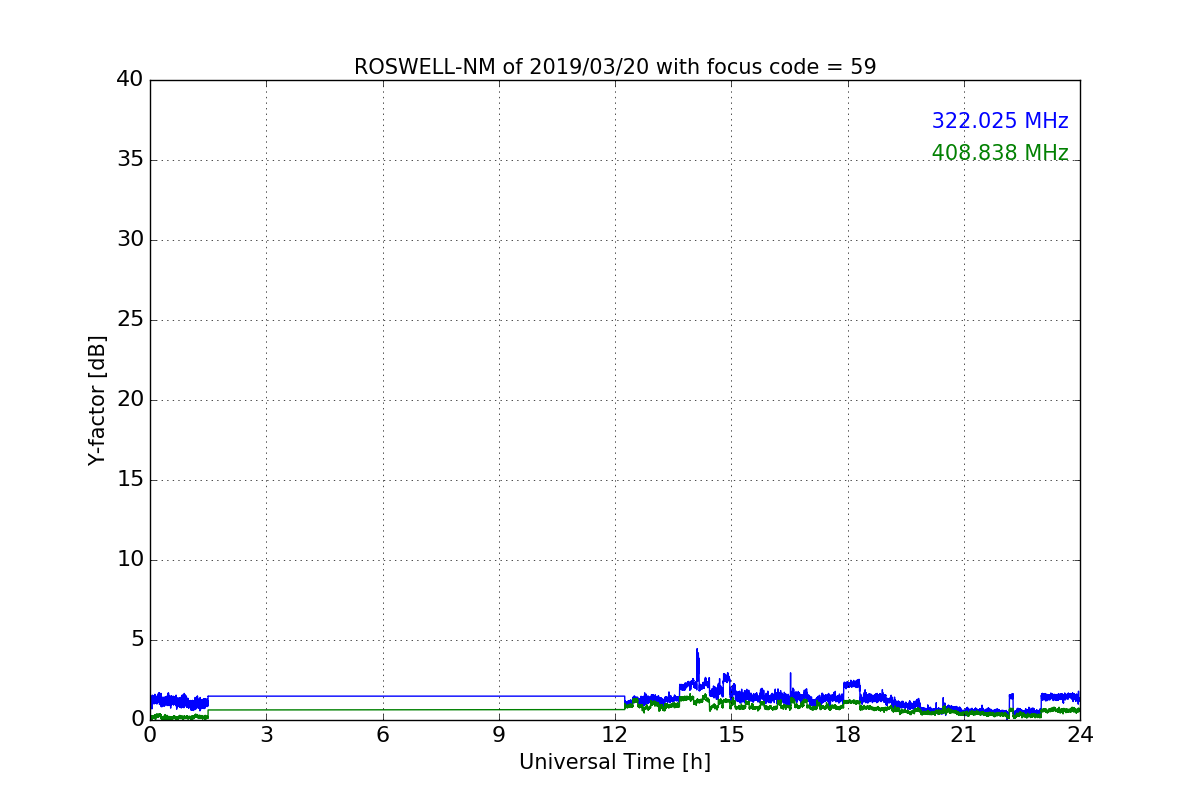Select the 322.025 MHz legend label
Image resolution: width=1200 pixels, height=800 pixels.
pyautogui.click(x=1000, y=121)
